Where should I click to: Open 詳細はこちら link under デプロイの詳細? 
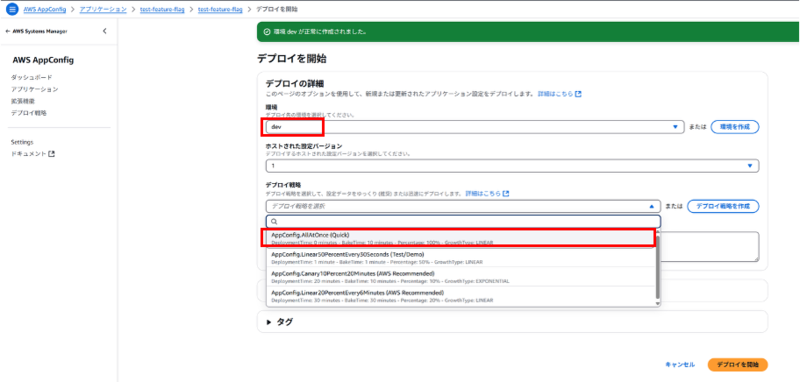pyautogui.click(x=560, y=94)
